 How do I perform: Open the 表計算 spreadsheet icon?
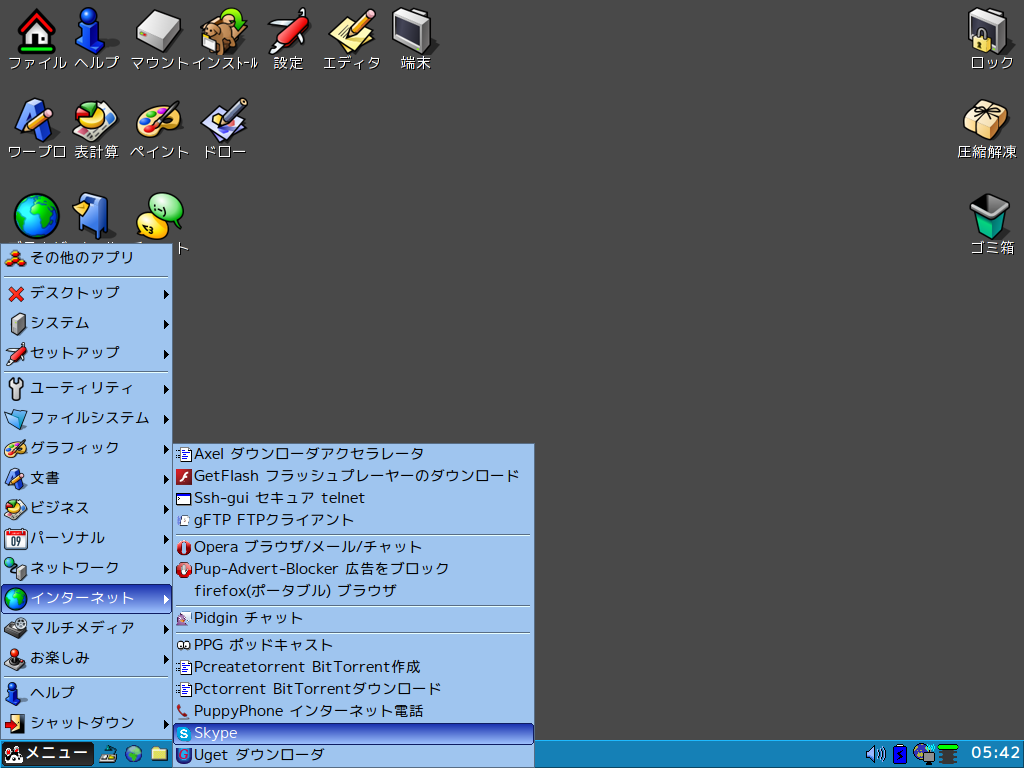(95, 120)
